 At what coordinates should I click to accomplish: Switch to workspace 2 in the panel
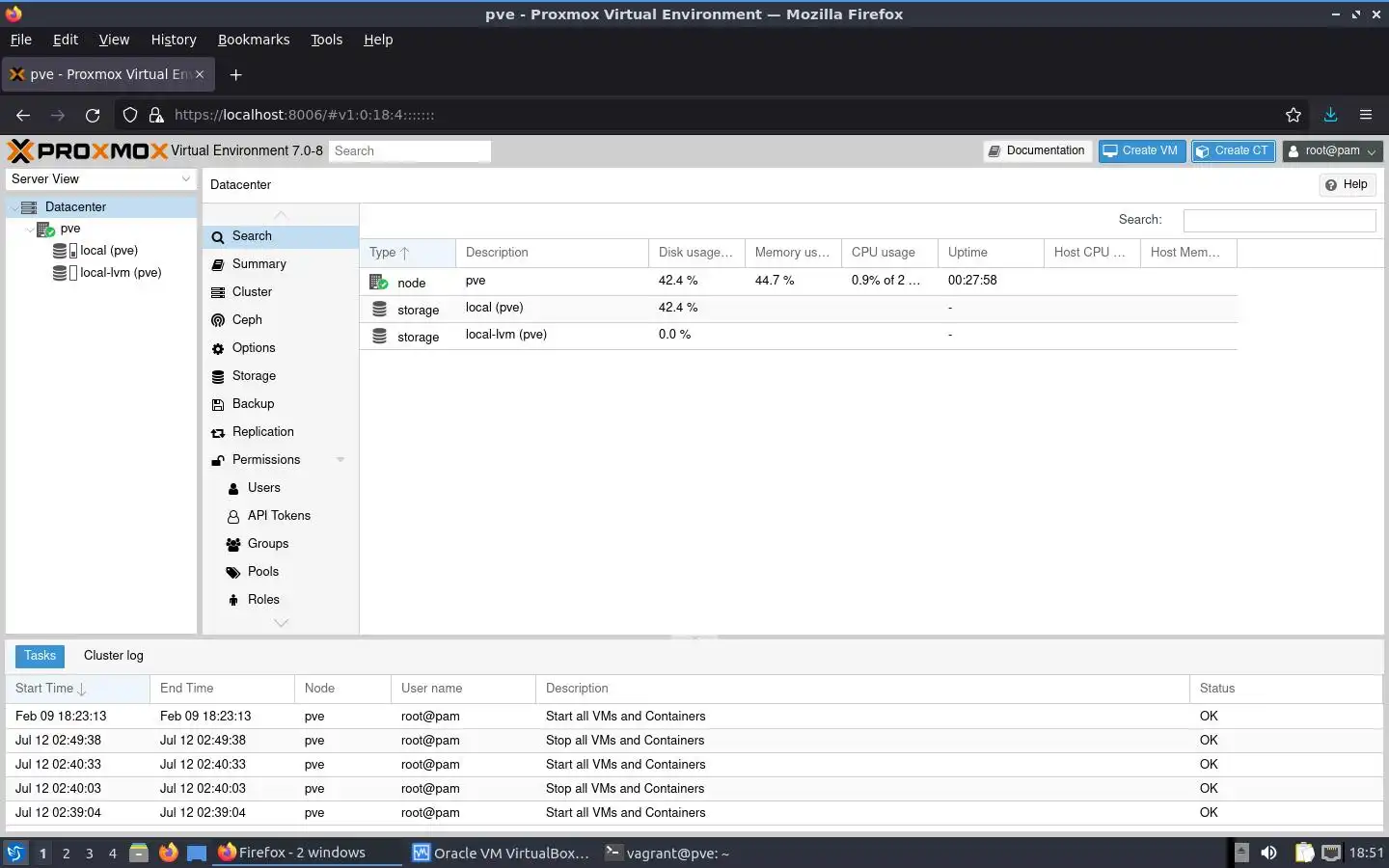(66, 854)
